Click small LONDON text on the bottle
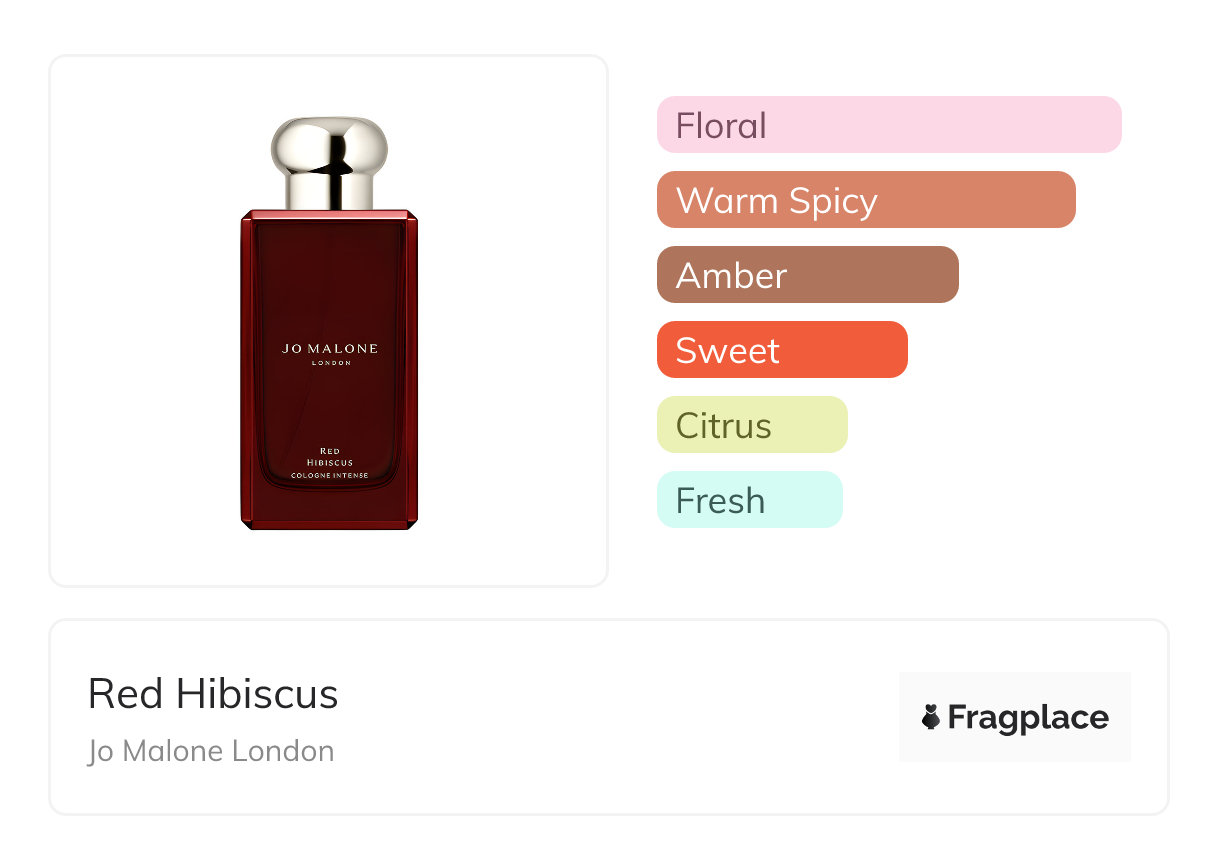 coord(330,363)
